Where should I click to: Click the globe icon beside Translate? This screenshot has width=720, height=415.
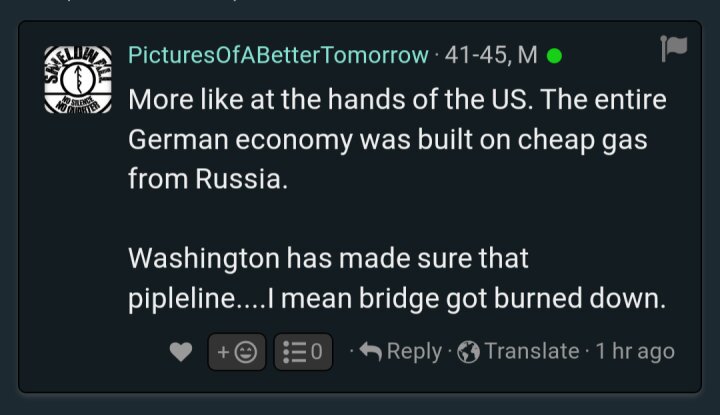click(x=468, y=352)
